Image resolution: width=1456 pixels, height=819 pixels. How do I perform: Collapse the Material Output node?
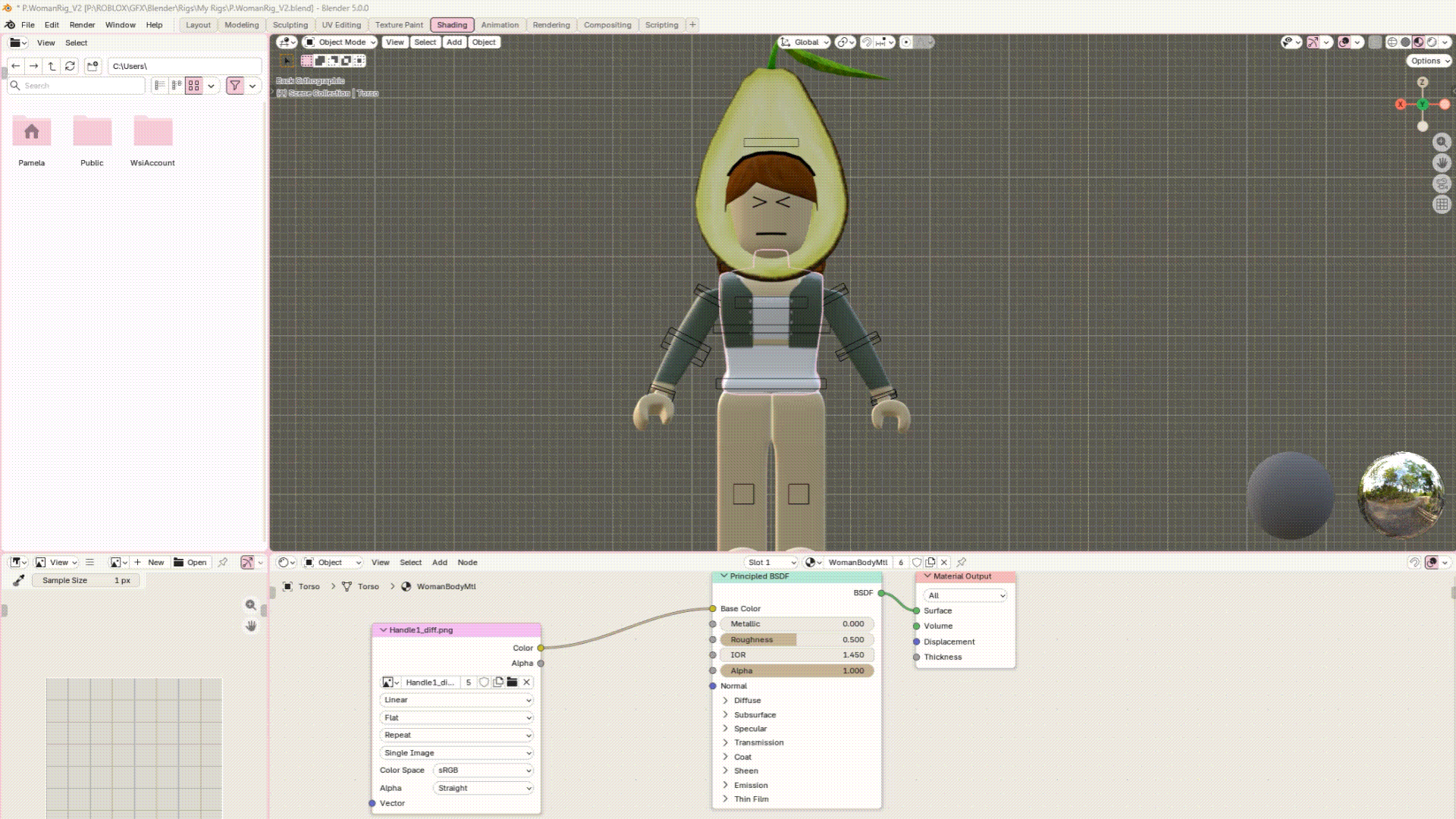tap(927, 576)
